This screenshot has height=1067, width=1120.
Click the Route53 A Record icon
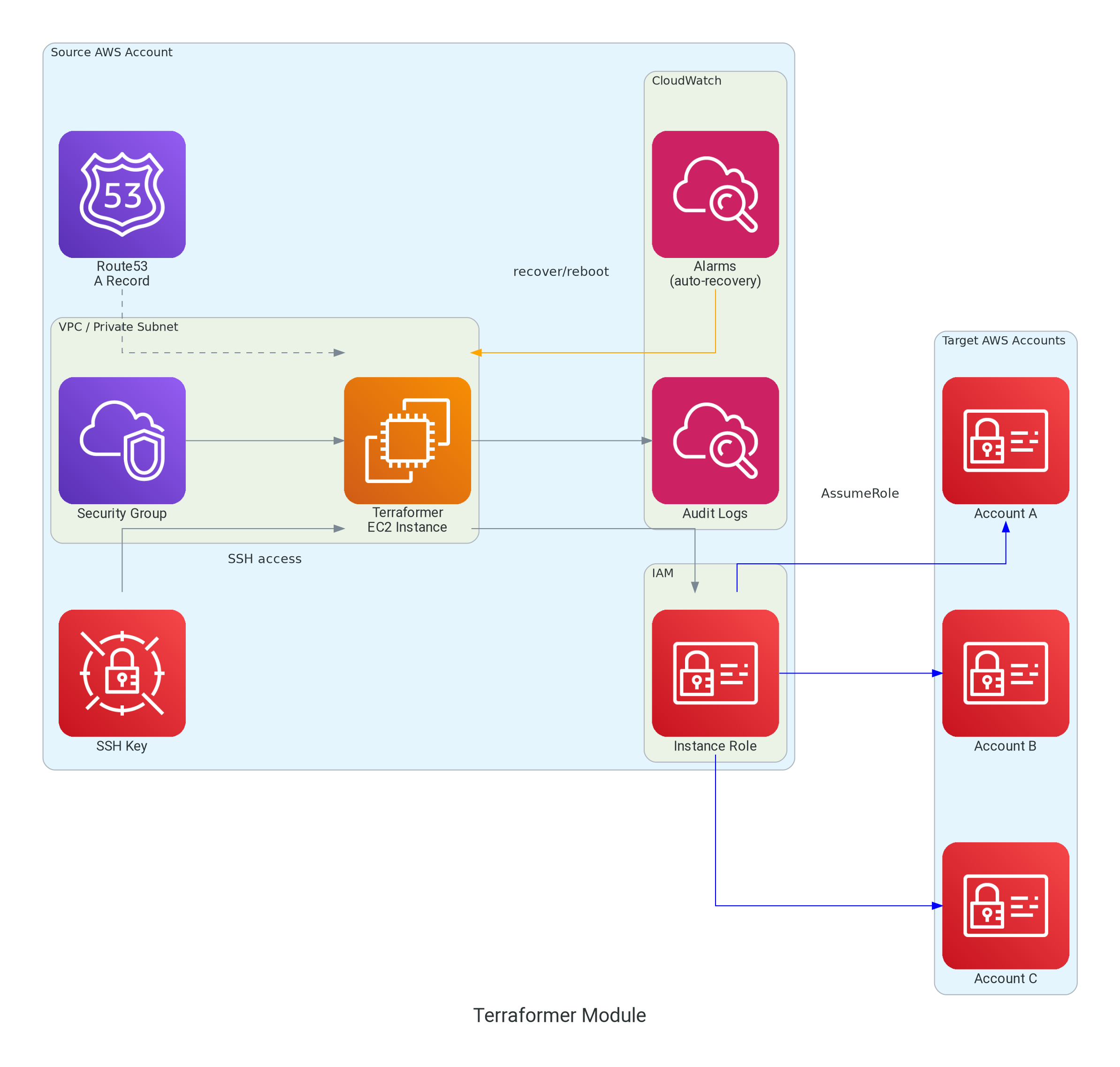point(122,195)
